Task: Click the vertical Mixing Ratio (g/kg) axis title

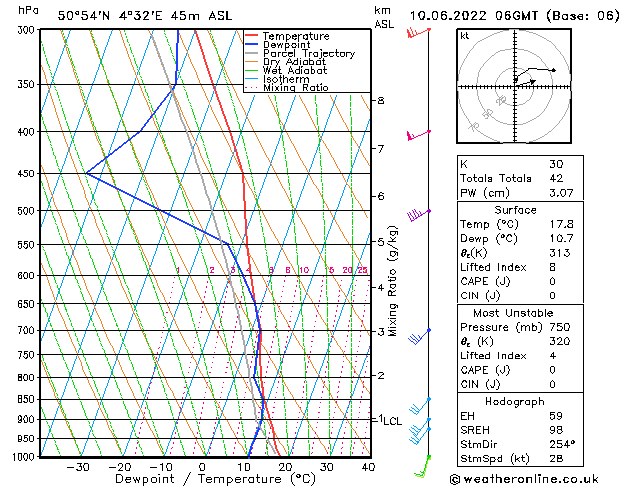Action: point(393,281)
